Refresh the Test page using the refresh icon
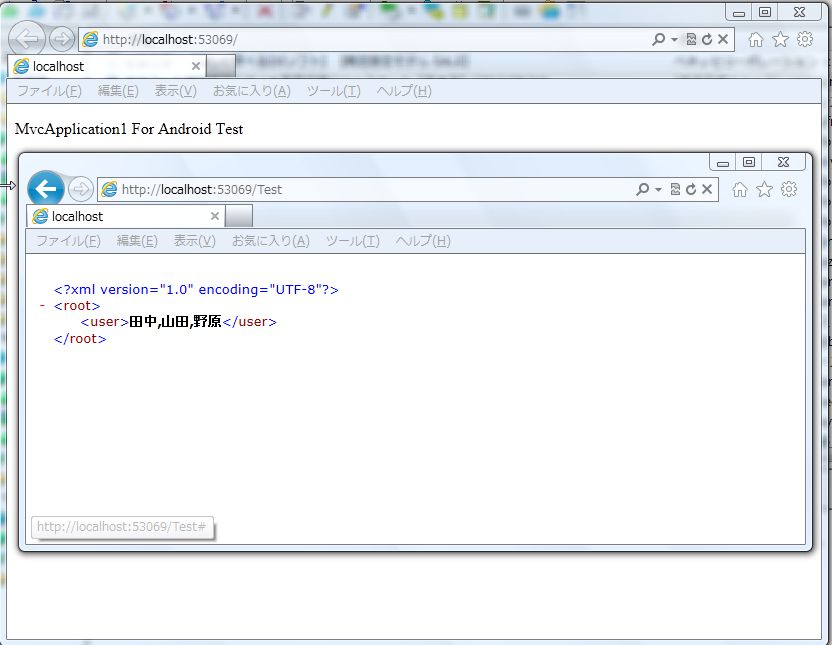Viewport: 832px width, 645px height. [691, 190]
